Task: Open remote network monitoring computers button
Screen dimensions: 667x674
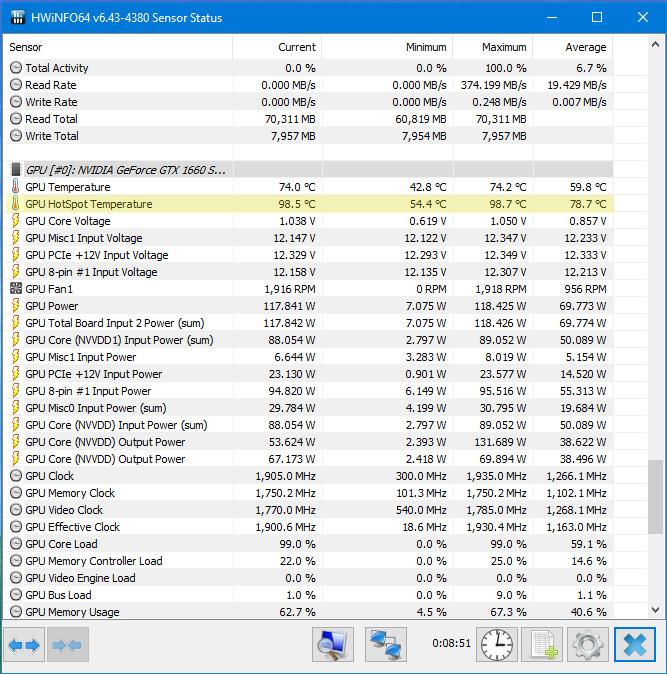Action: pos(386,644)
